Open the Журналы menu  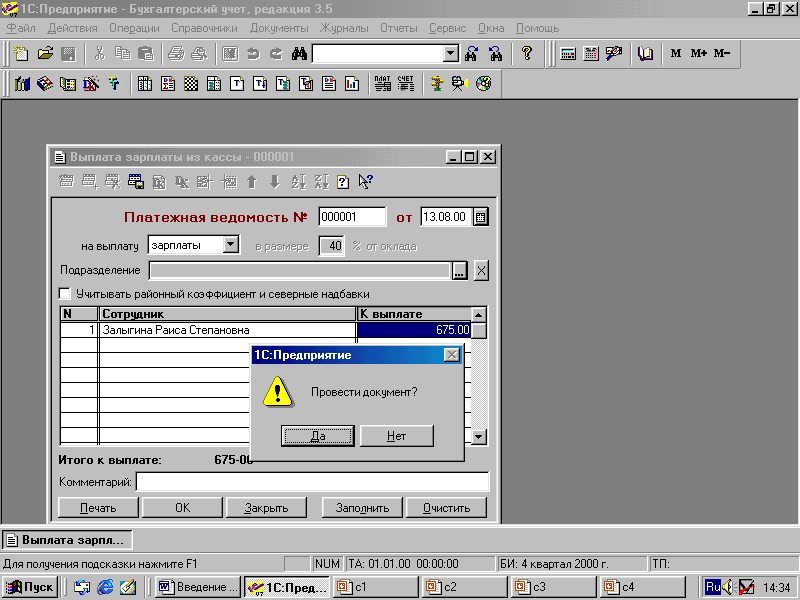[x=344, y=28]
